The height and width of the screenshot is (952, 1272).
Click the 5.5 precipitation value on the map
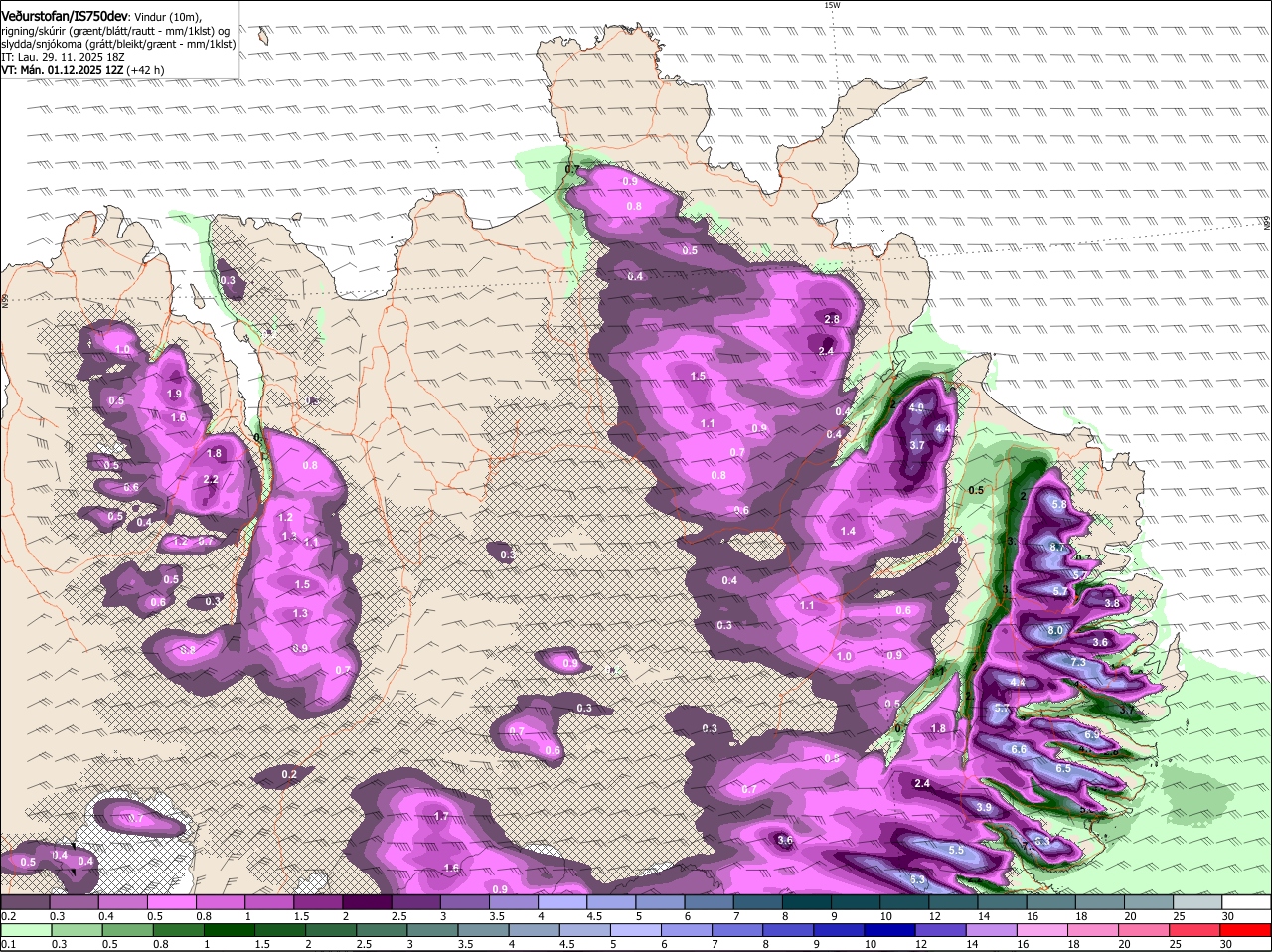tap(957, 850)
